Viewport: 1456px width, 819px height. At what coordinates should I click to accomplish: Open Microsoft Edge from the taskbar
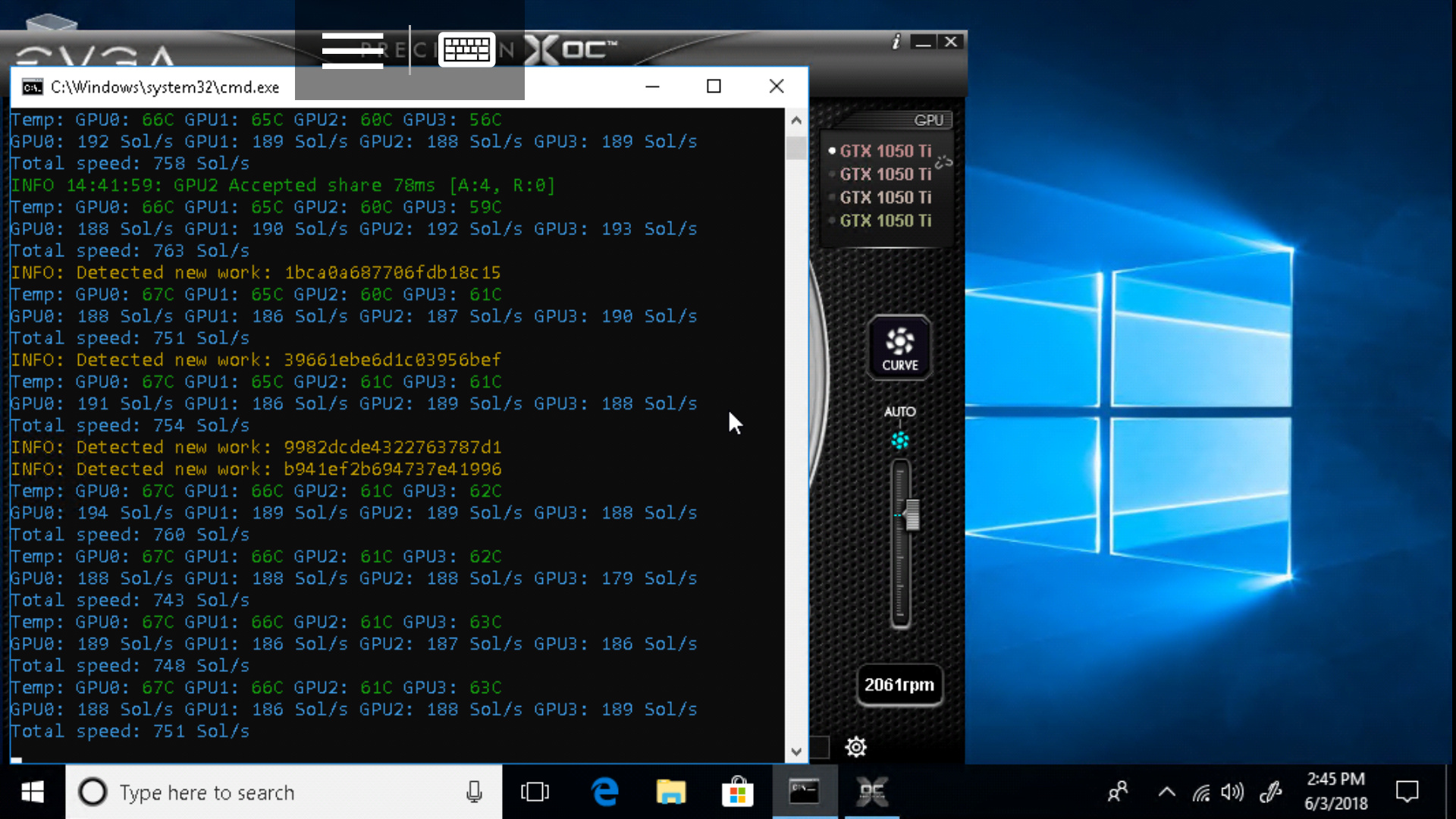click(x=604, y=792)
